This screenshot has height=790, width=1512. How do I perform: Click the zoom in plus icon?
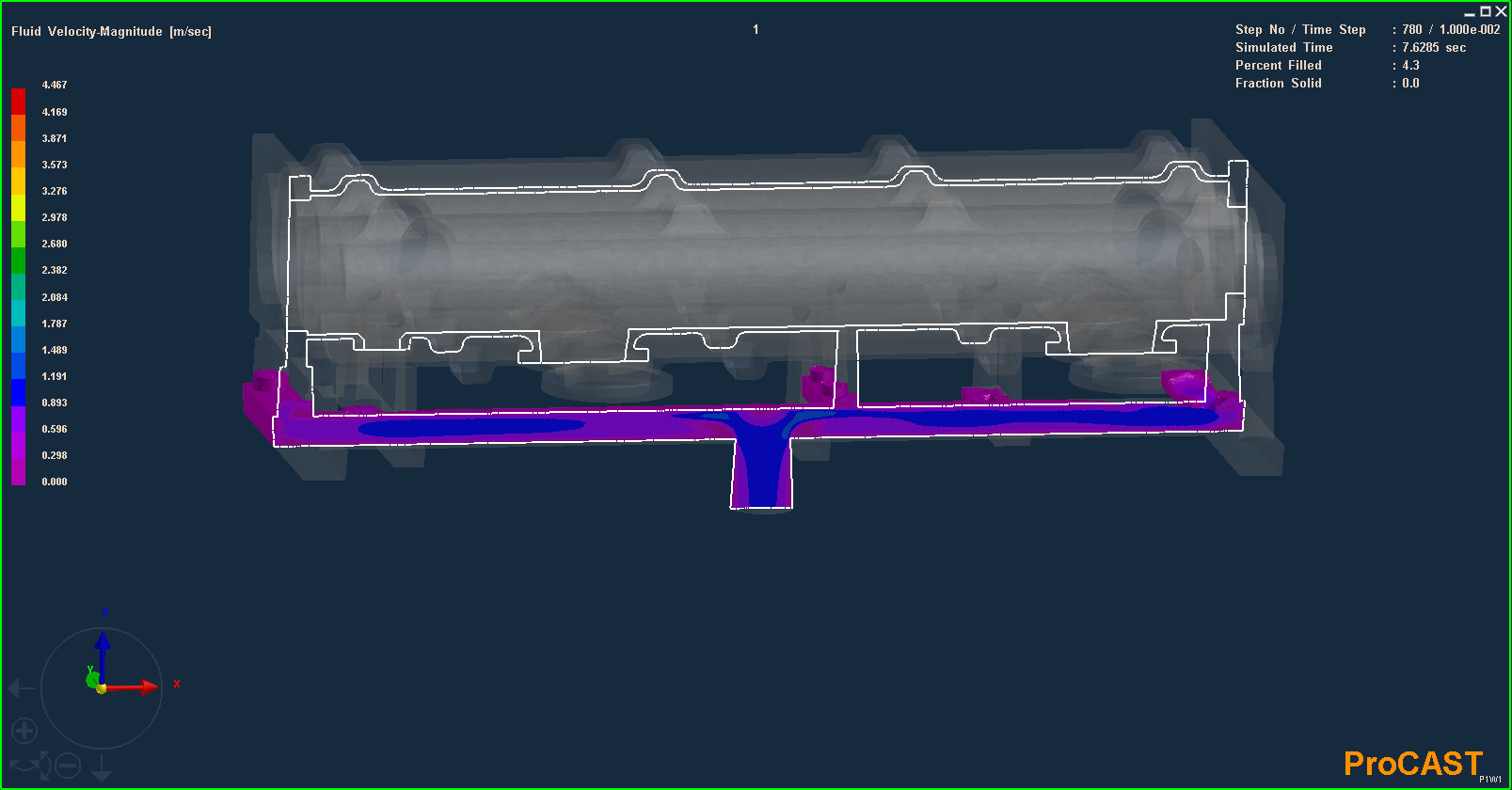coord(24,730)
